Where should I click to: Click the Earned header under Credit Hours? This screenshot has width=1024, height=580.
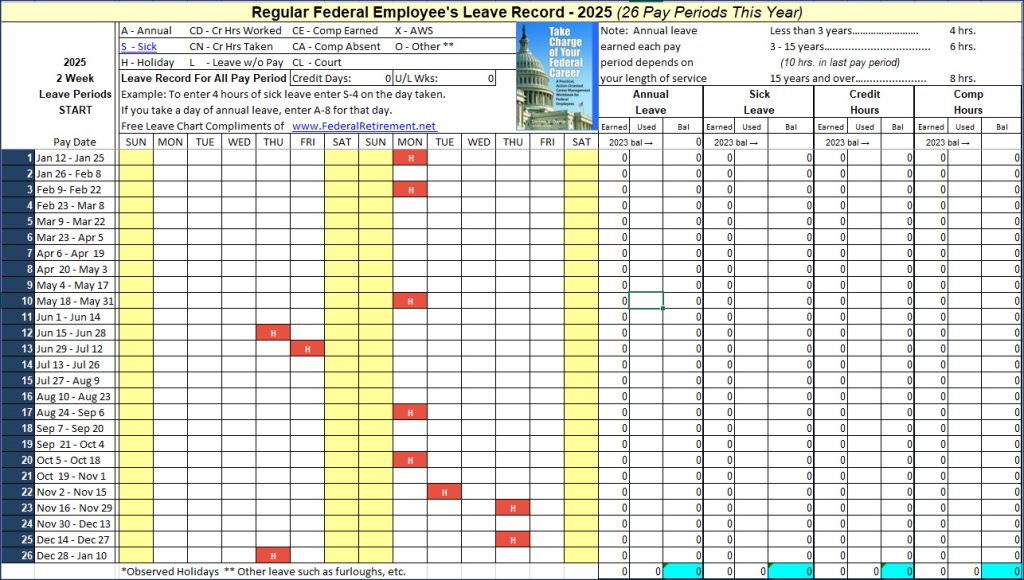[826, 126]
